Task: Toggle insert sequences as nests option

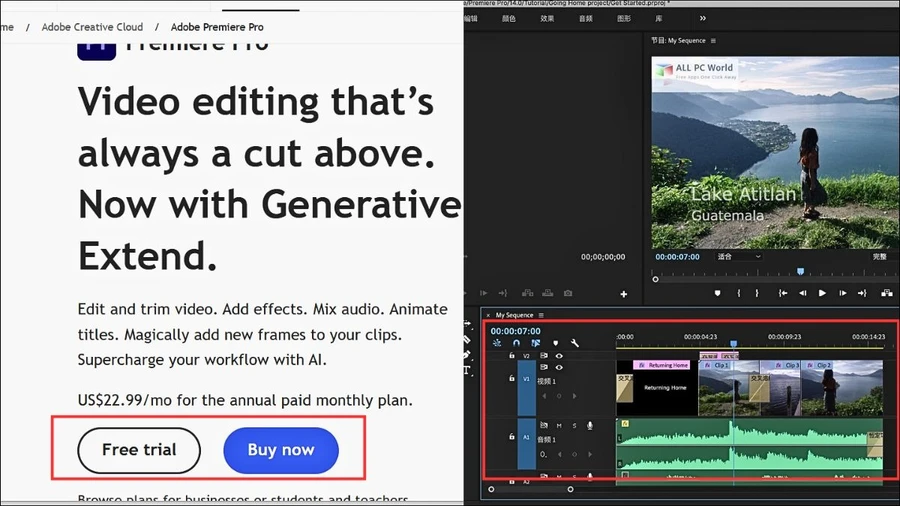Action: coord(497,343)
